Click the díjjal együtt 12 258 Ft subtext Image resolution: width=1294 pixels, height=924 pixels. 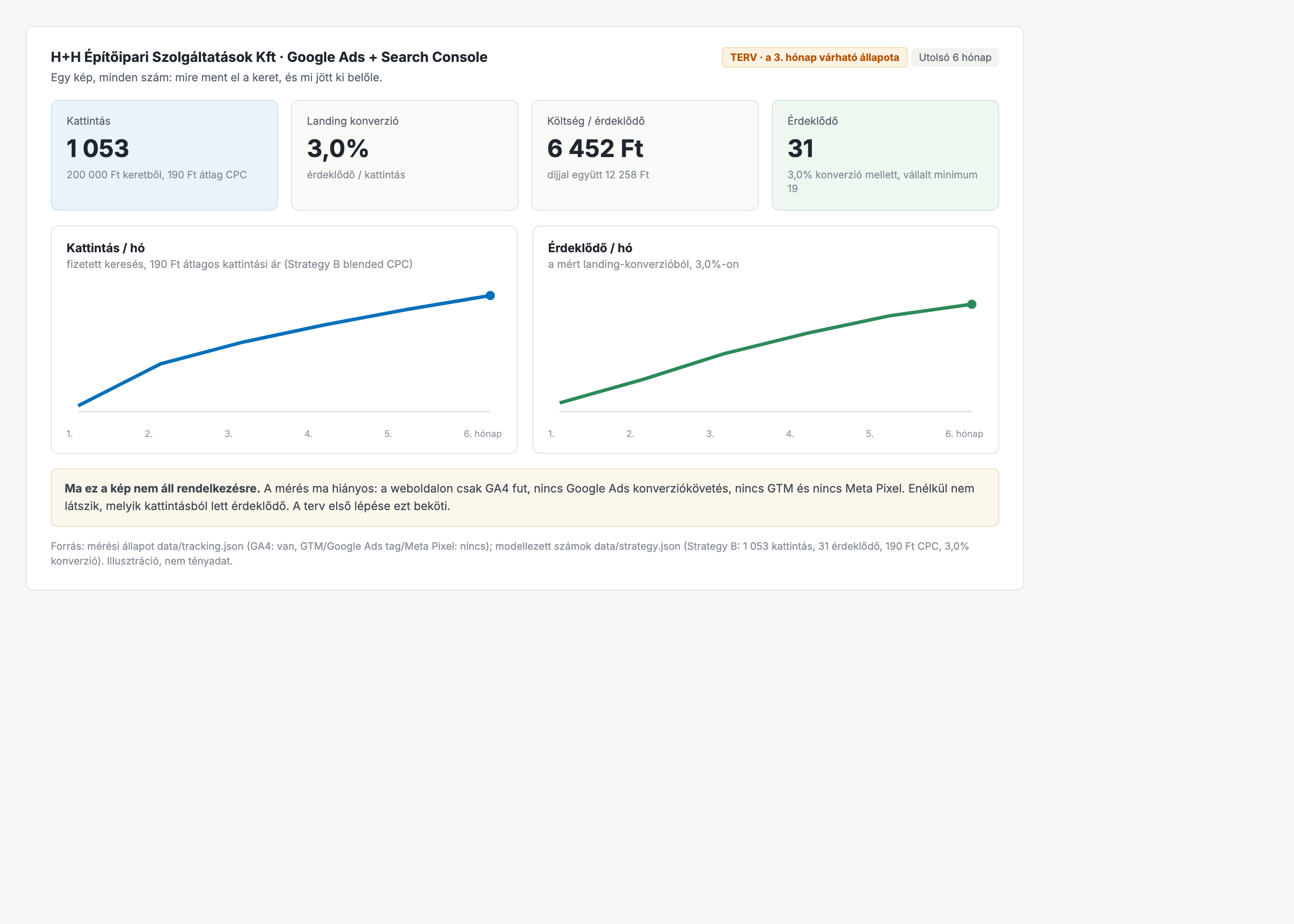click(598, 175)
